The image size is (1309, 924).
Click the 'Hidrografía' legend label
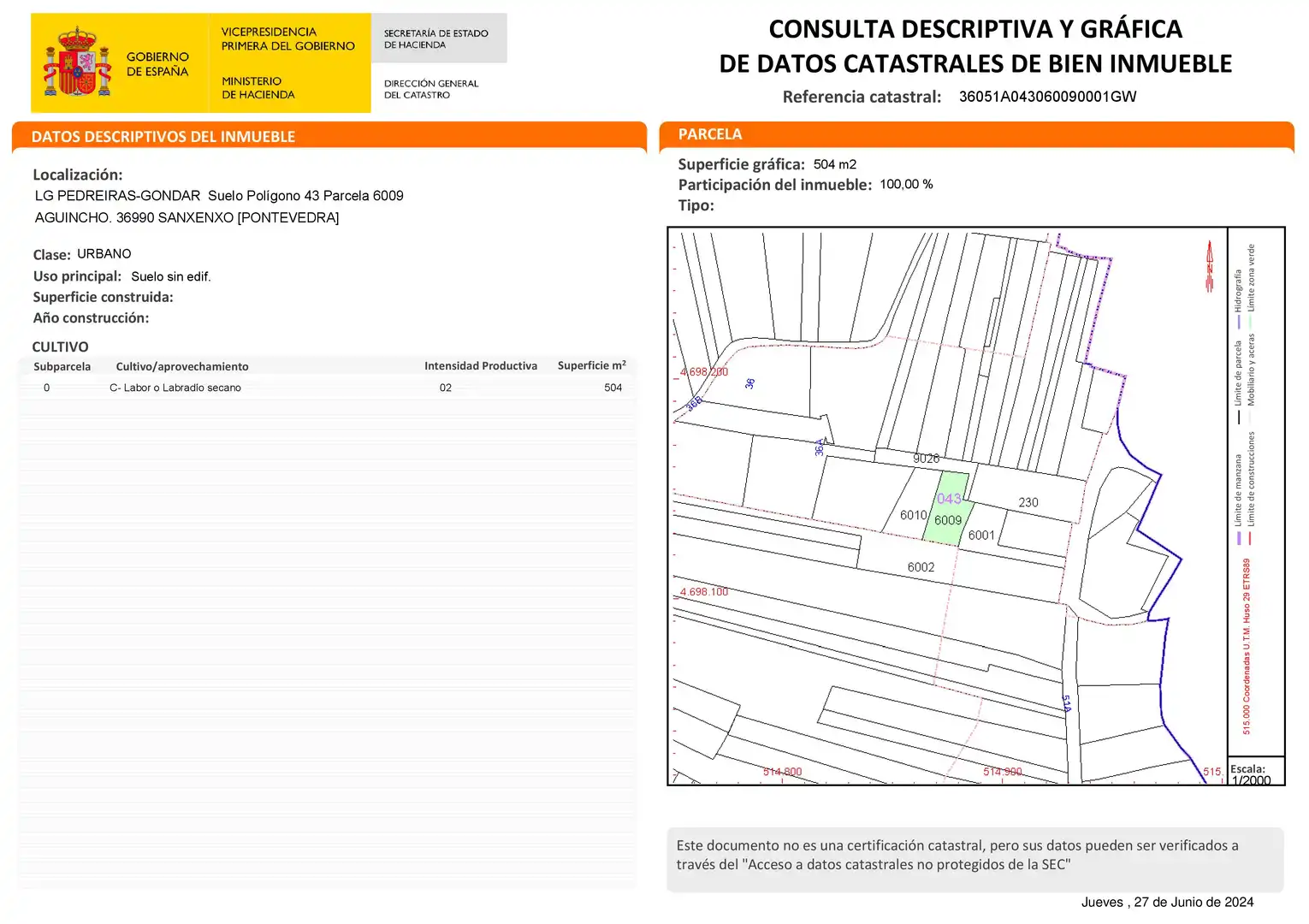(x=1238, y=291)
